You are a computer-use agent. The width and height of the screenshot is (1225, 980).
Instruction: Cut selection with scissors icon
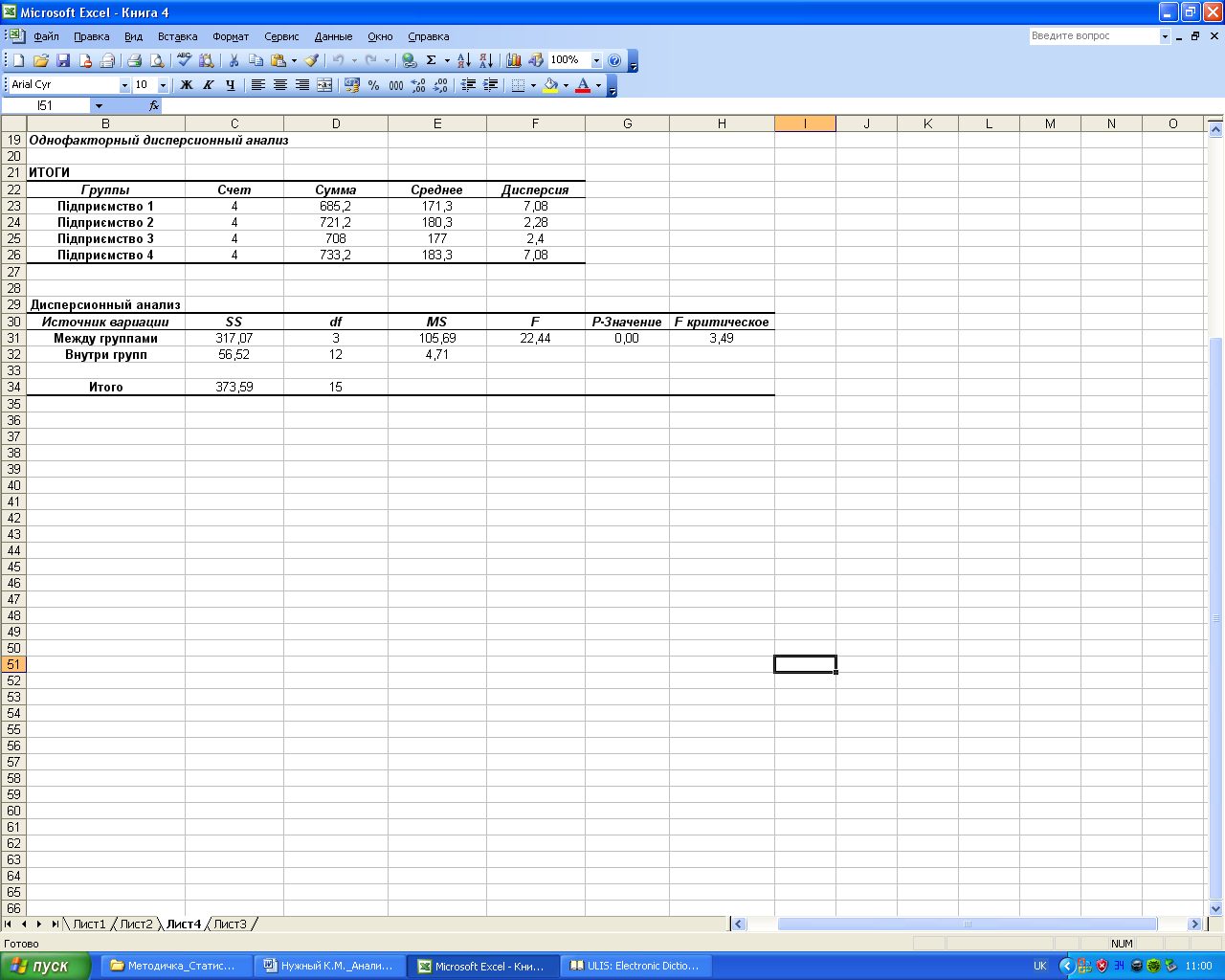pyautogui.click(x=234, y=60)
